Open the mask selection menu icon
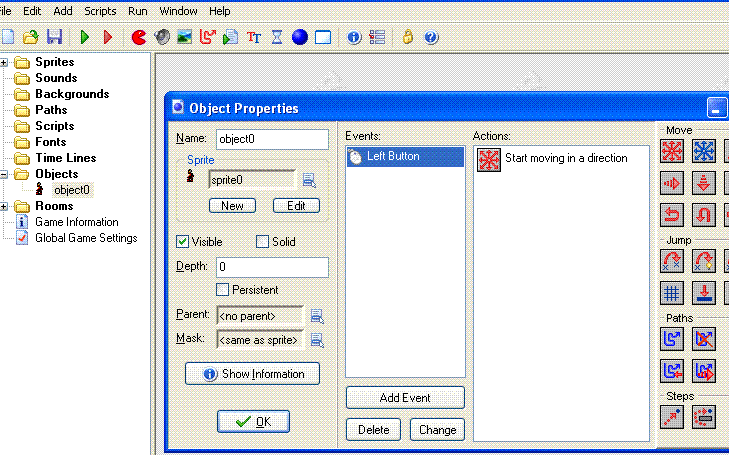The image size is (729, 455). pyautogui.click(x=317, y=340)
